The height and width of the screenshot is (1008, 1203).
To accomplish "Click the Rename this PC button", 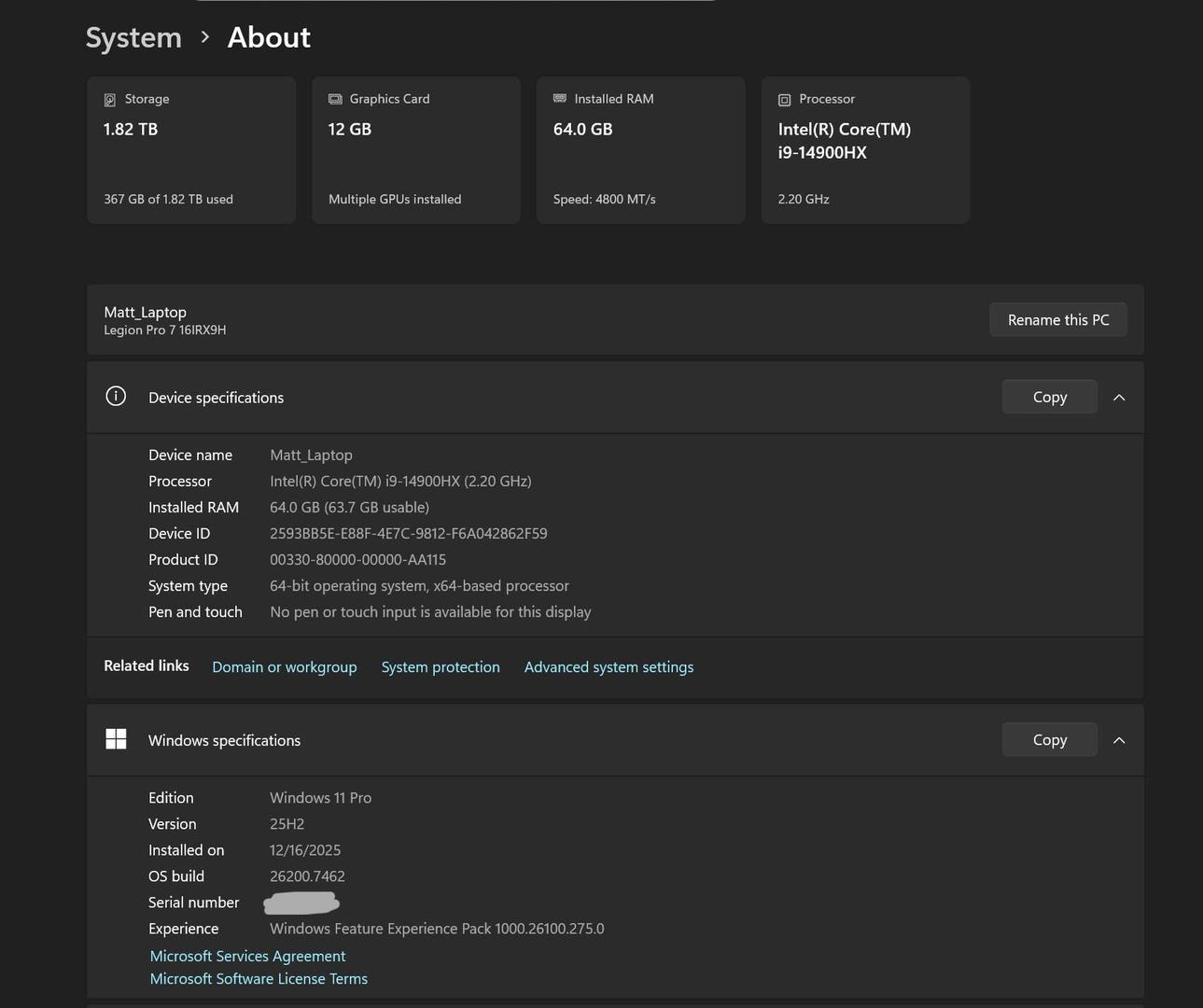I will [x=1057, y=320].
